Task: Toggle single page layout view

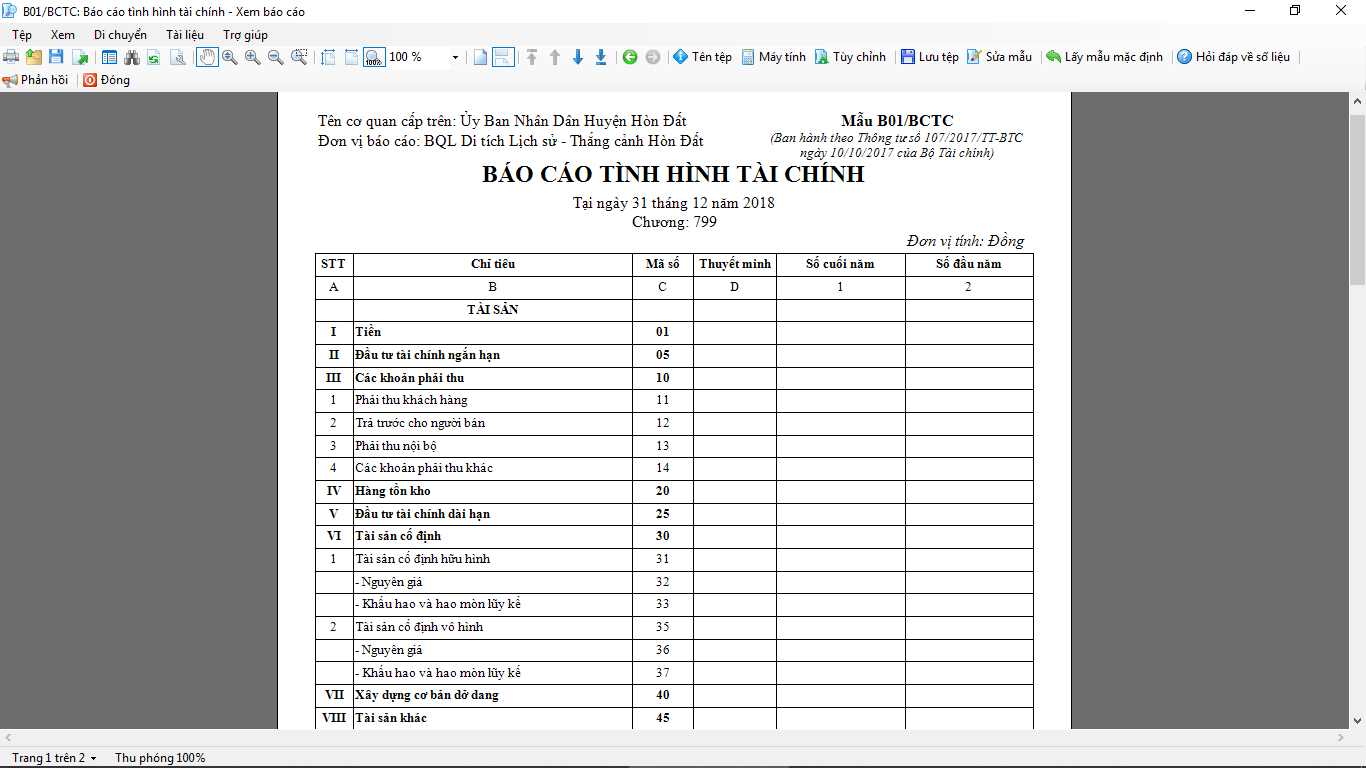Action: click(x=481, y=57)
